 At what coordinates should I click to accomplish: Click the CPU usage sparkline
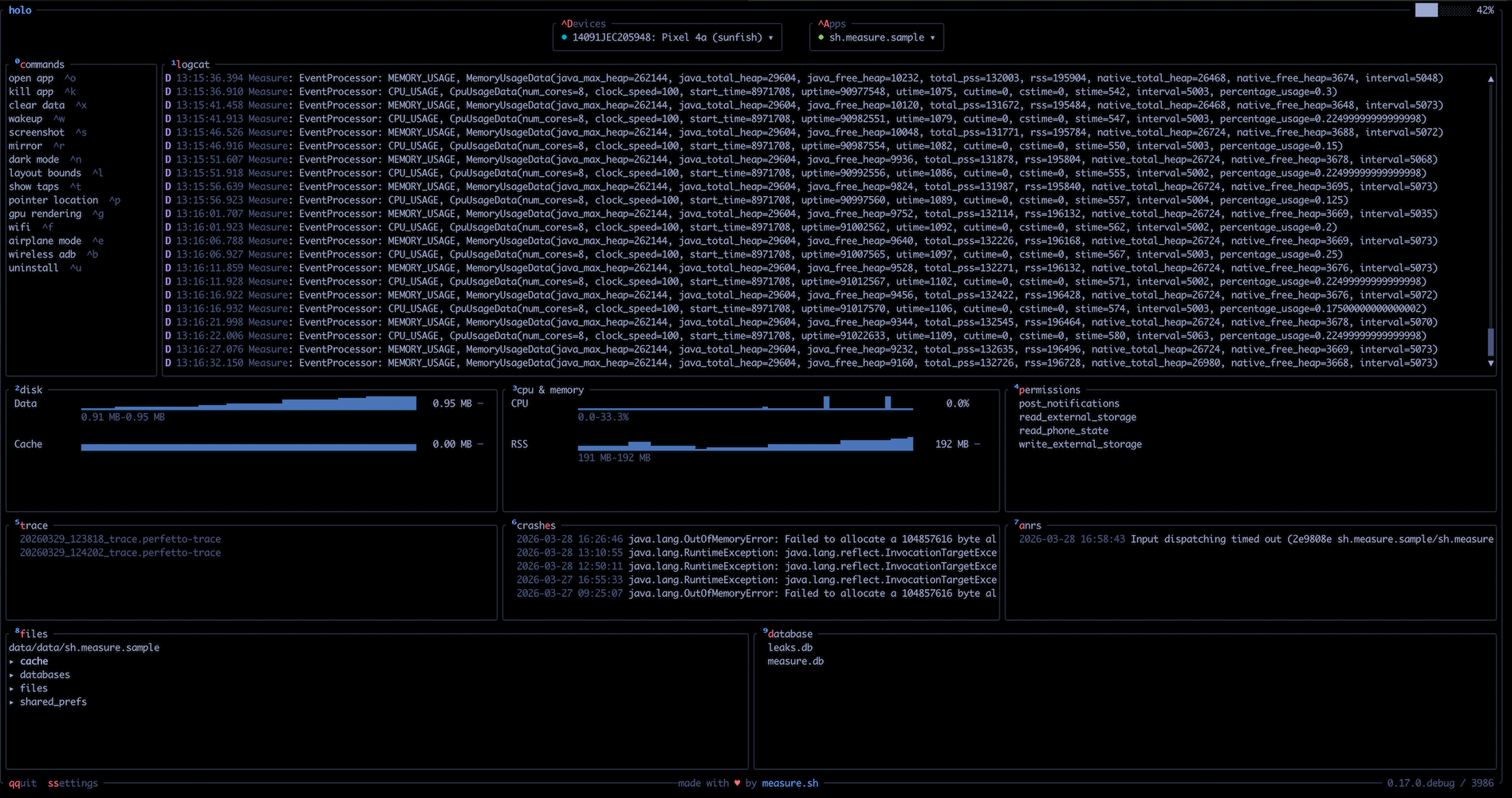point(746,403)
